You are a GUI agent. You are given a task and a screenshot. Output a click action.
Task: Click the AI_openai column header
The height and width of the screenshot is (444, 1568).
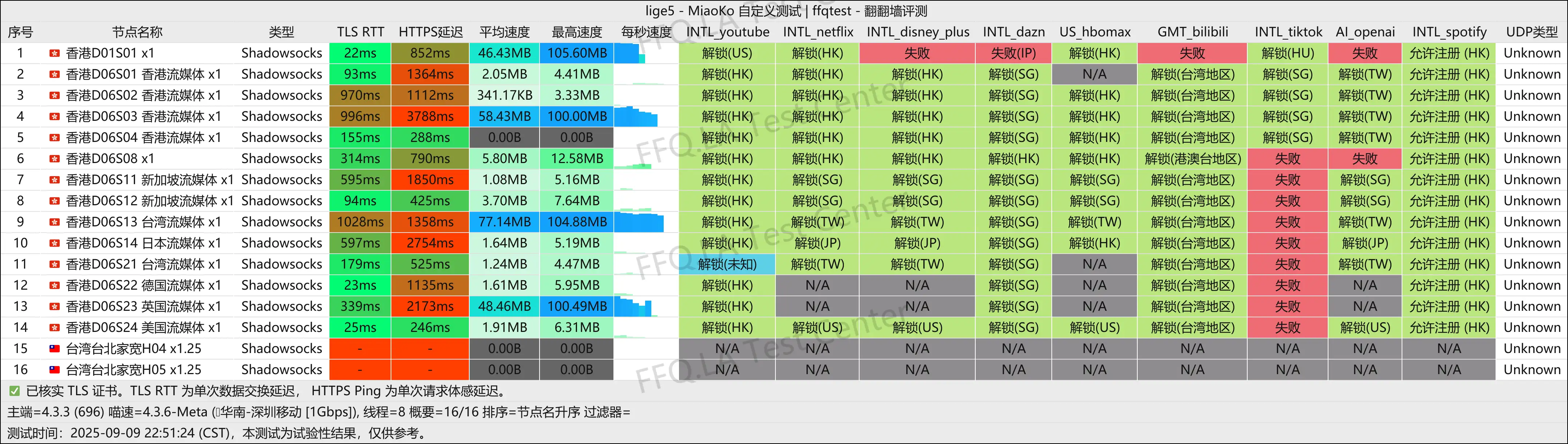coord(1365,32)
